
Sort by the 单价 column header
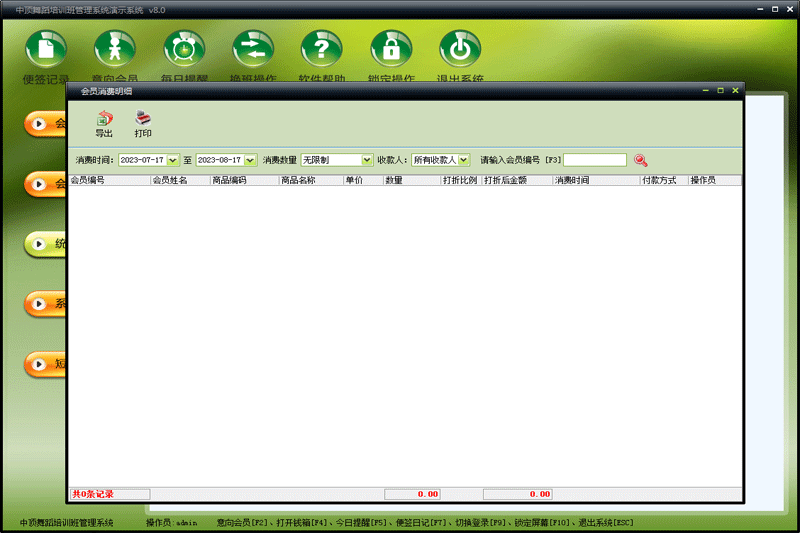363,180
